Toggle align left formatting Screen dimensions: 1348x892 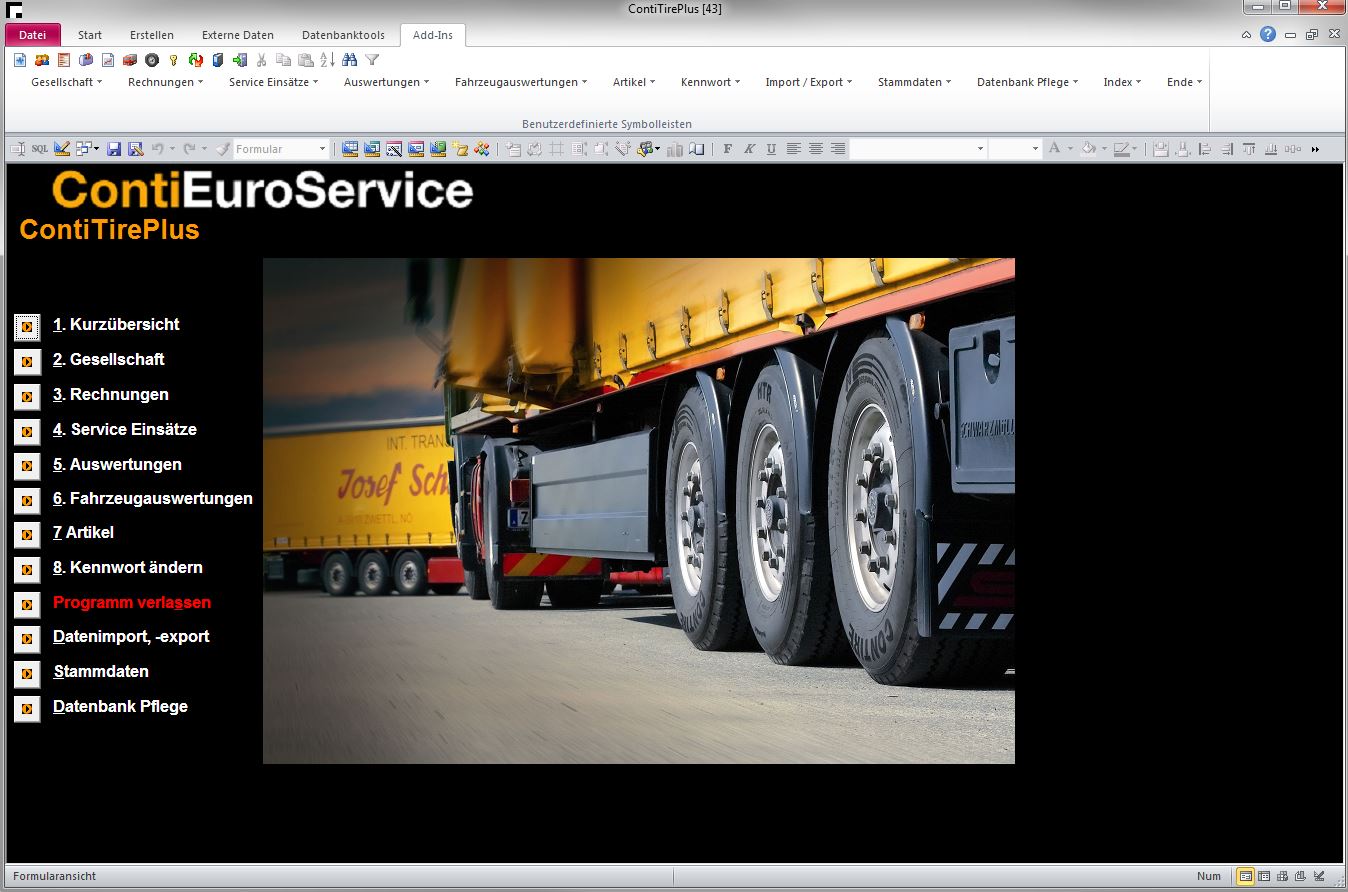click(793, 149)
